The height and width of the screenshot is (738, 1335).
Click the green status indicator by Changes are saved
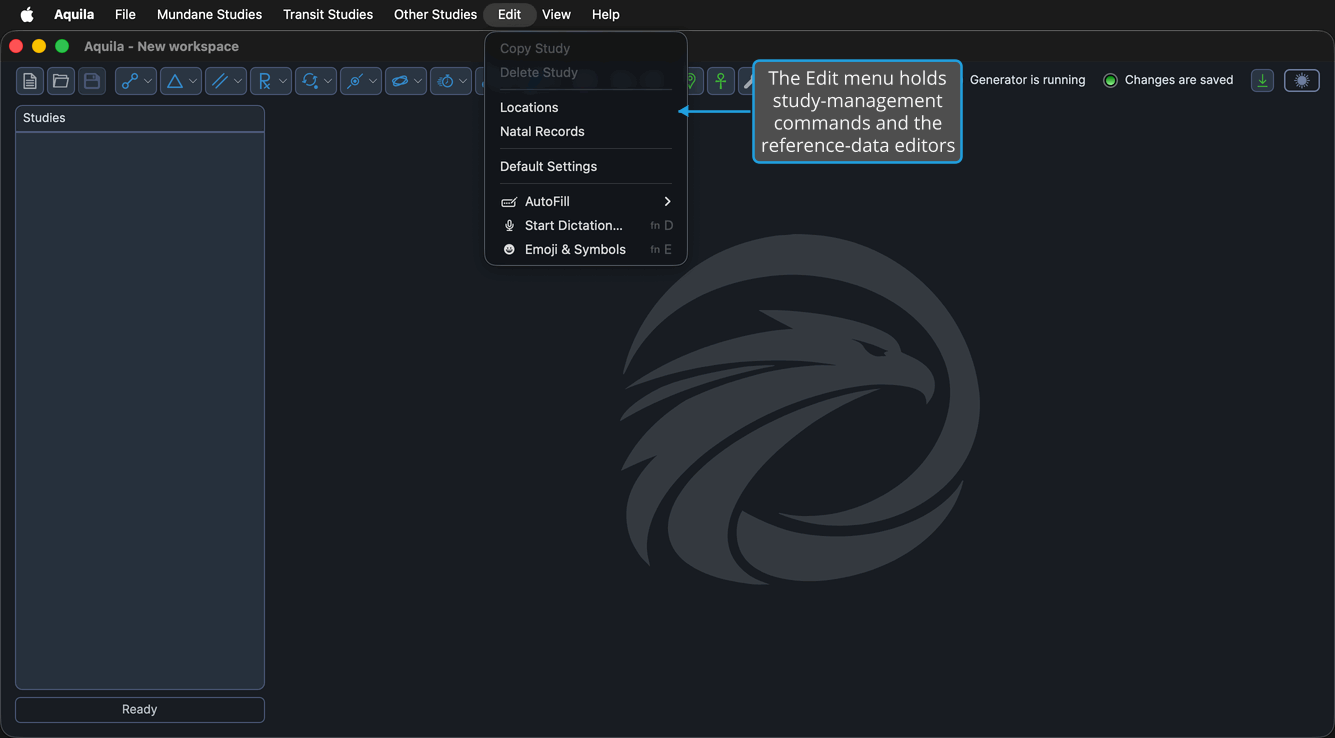pos(1110,80)
